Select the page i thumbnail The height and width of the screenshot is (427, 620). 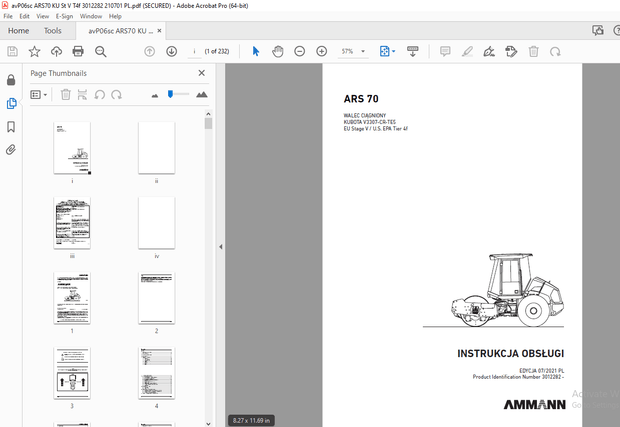point(72,148)
